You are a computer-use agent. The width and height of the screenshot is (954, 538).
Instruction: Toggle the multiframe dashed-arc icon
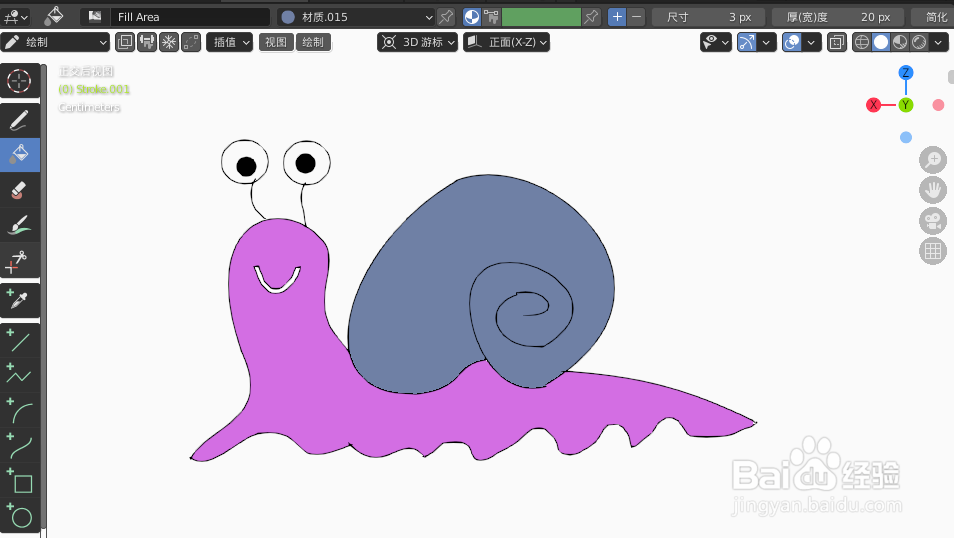pyautogui.click(x=191, y=42)
